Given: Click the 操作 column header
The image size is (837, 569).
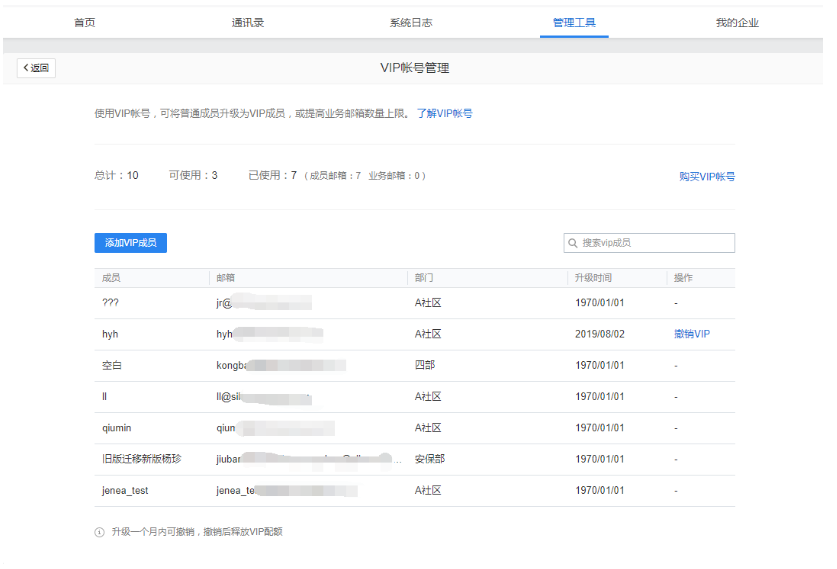Looking at the screenshot, I should (x=683, y=278).
